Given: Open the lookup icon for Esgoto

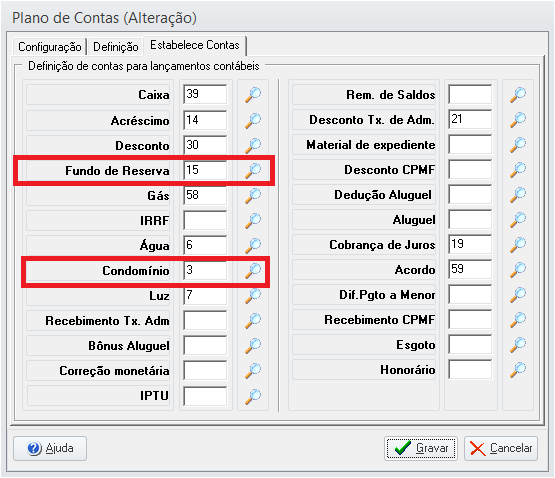Looking at the screenshot, I should pyautogui.click(x=517, y=344).
